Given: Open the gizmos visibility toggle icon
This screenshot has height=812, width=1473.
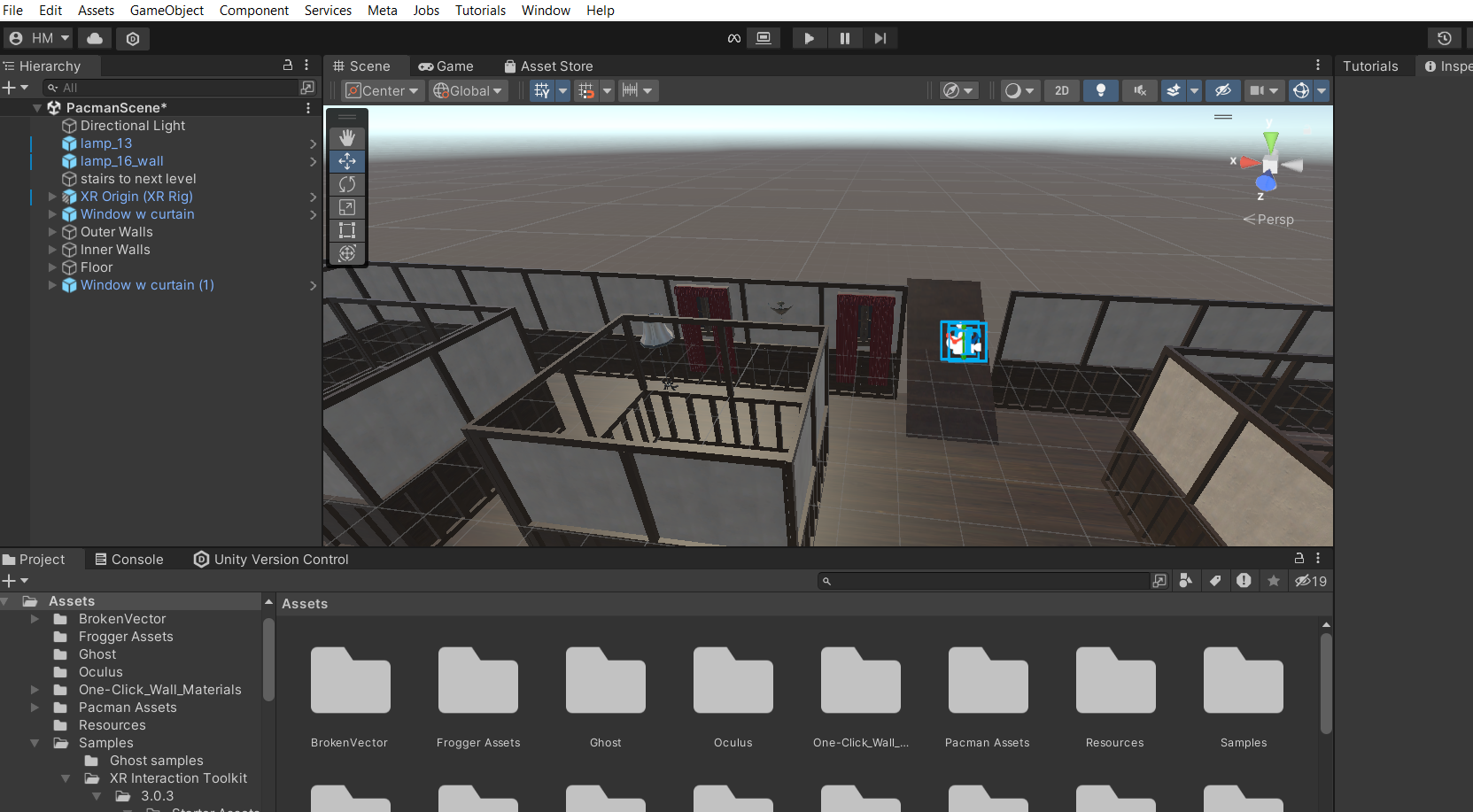Looking at the screenshot, I should point(1300,90).
